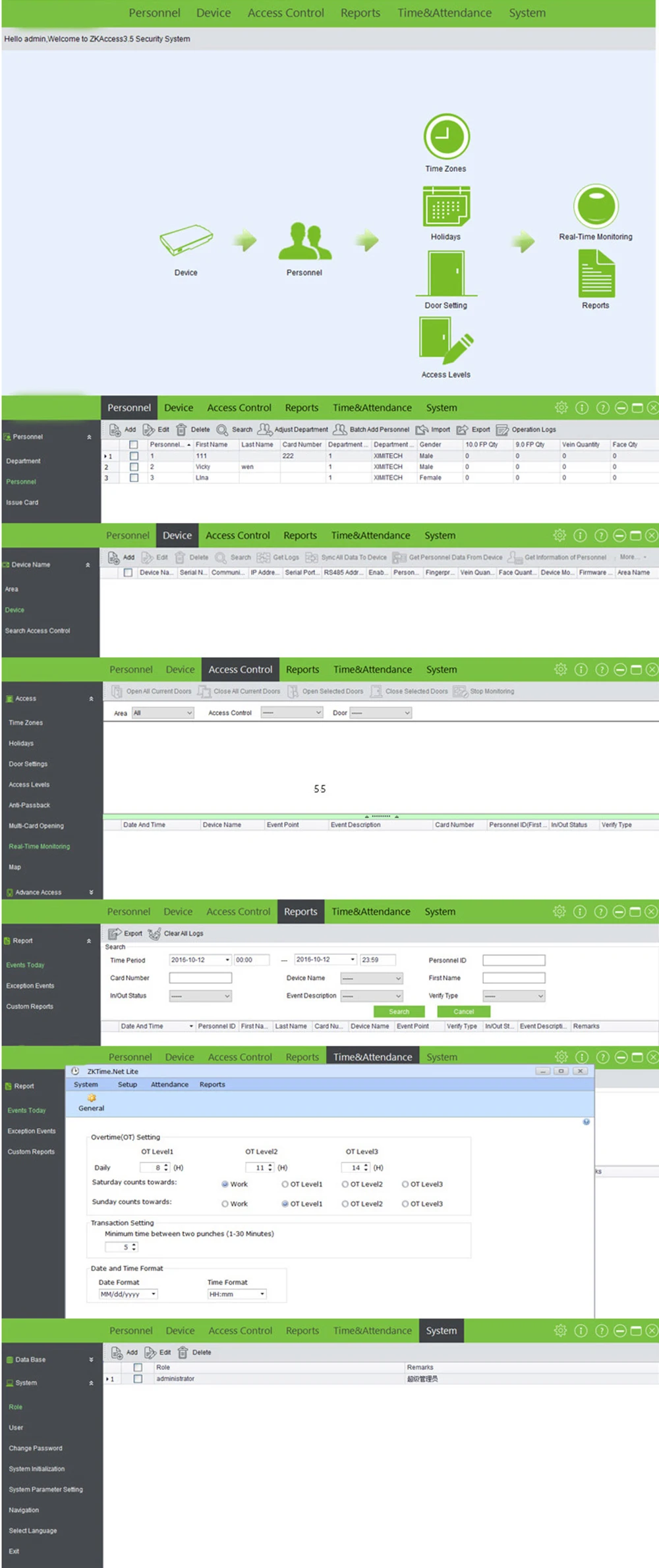Open the Date Format MM/dd/yyyy dropdown
Image resolution: width=659 pixels, height=1568 pixels.
(129, 1294)
